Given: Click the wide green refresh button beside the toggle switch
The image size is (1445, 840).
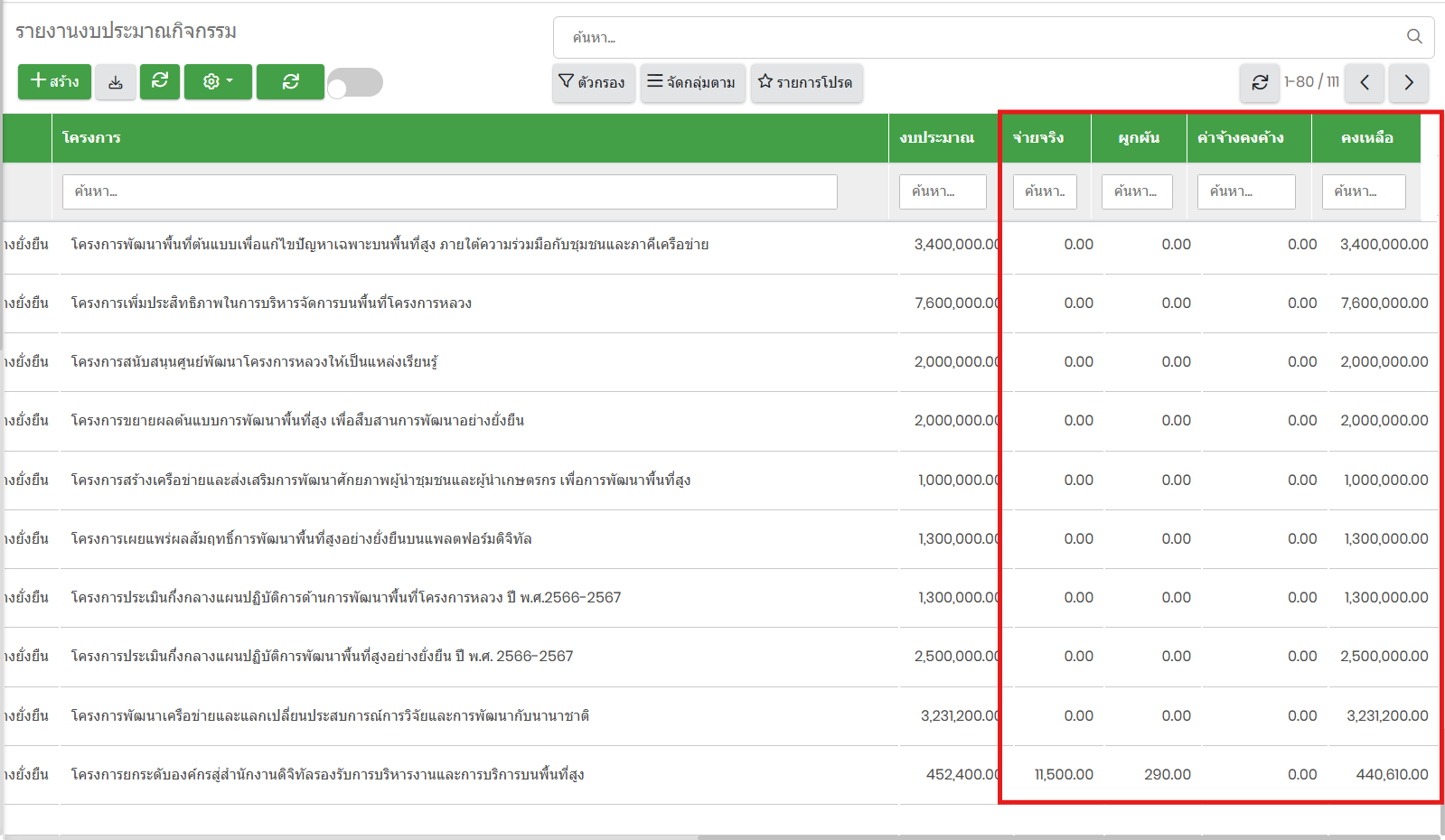Looking at the screenshot, I should coord(290,82).
